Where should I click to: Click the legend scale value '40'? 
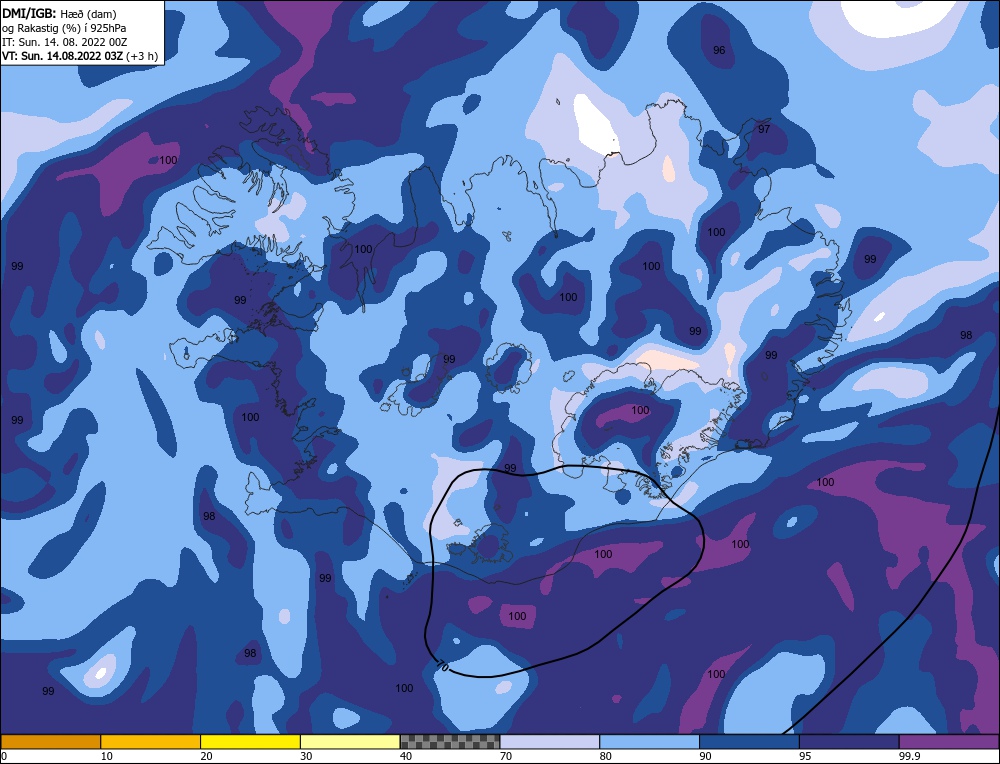point(406,756)
